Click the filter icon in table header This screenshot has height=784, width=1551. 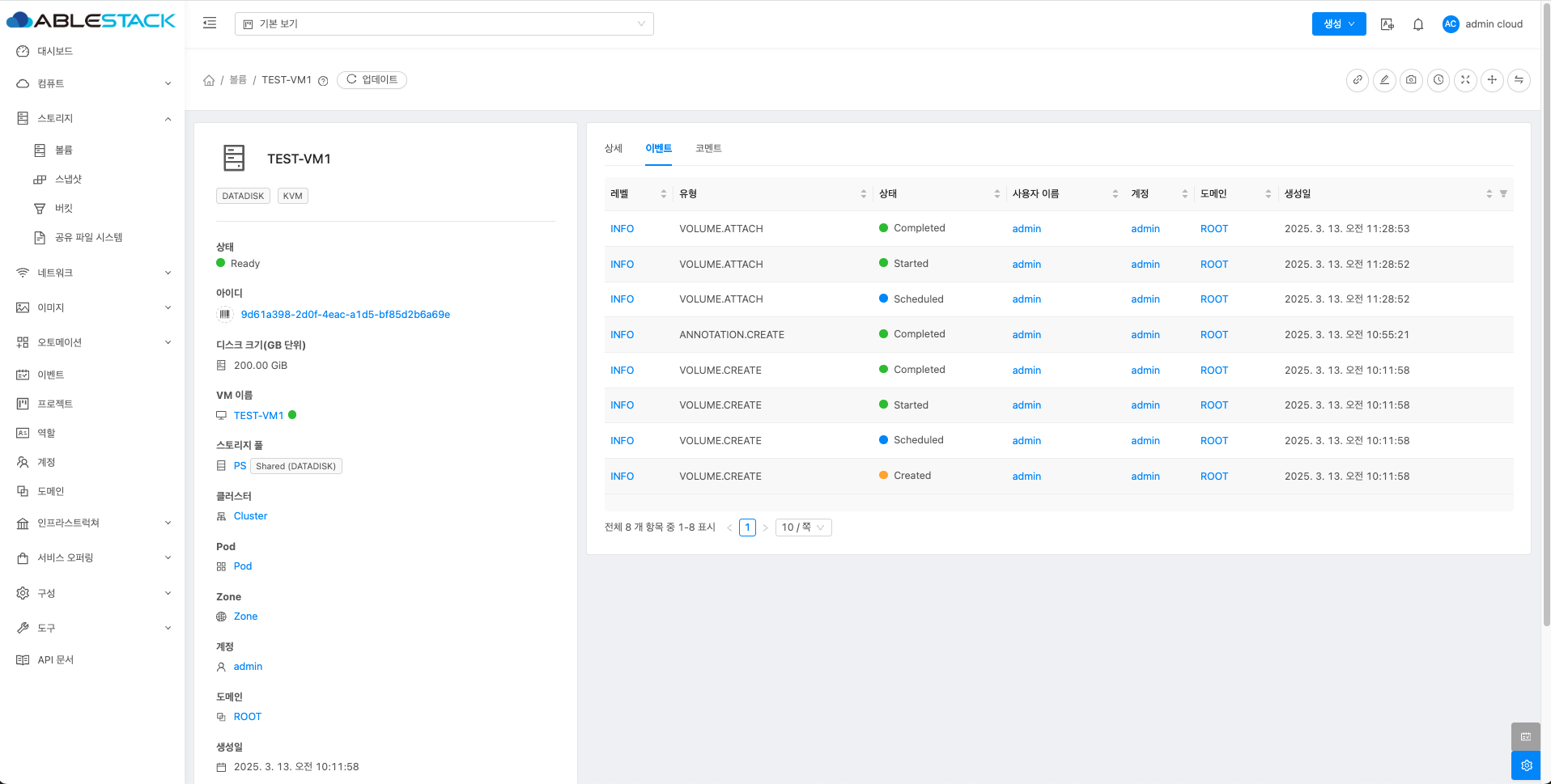point(1503,194)
